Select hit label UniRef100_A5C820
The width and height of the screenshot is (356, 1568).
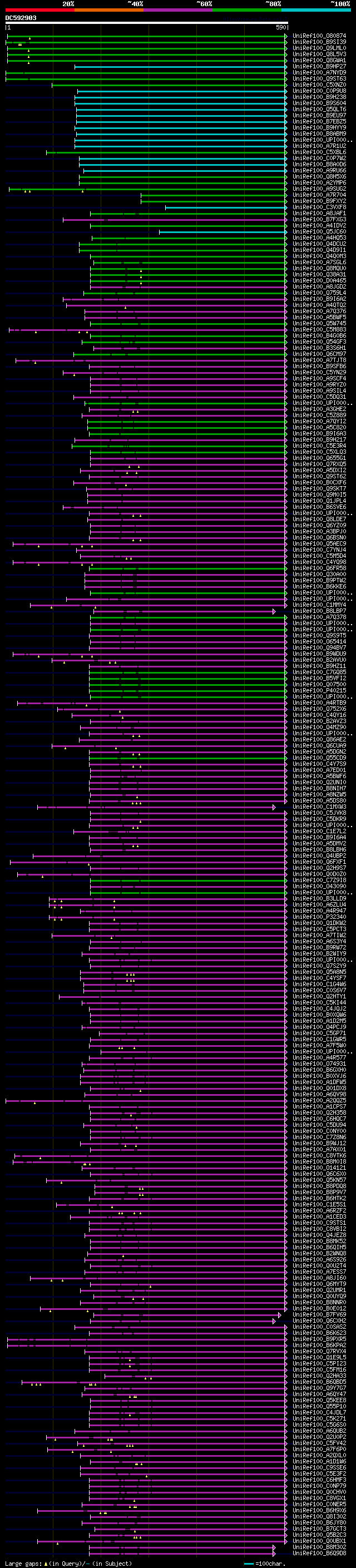click(319, 427)
